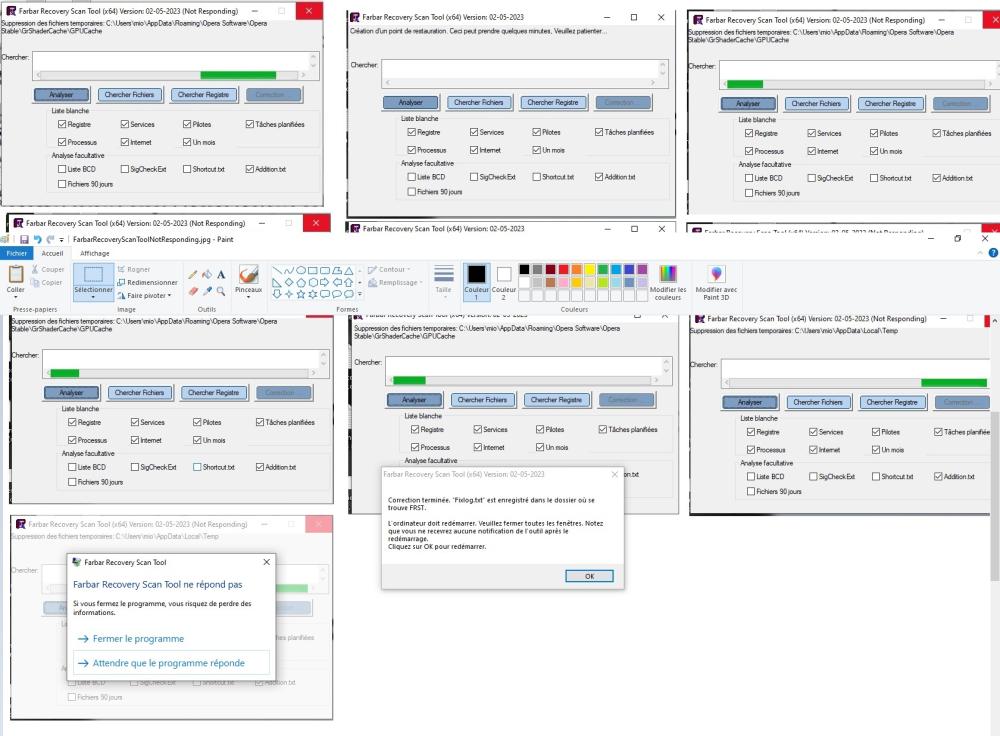Open the Fichier menu tab
1000x736 pixels.
[x=17, y=253]
